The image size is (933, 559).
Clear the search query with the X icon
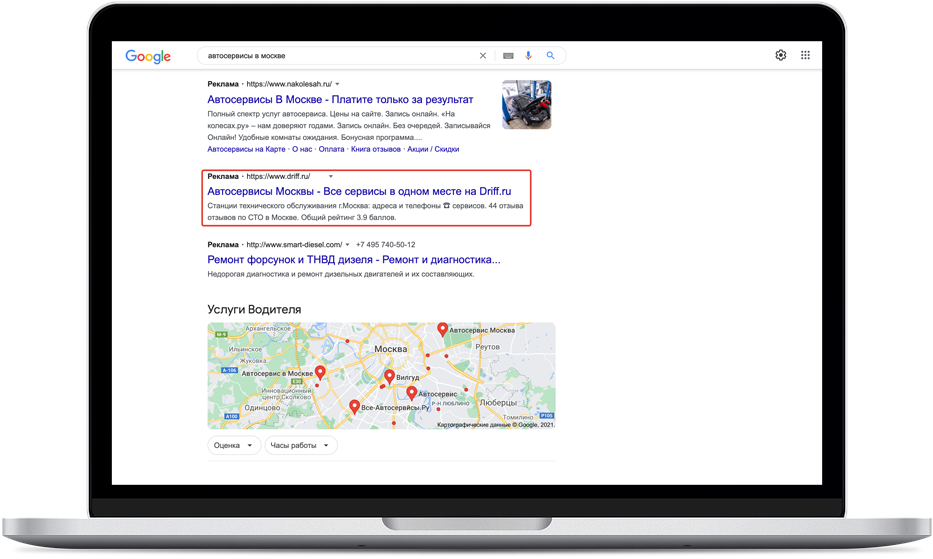point(483,56)
